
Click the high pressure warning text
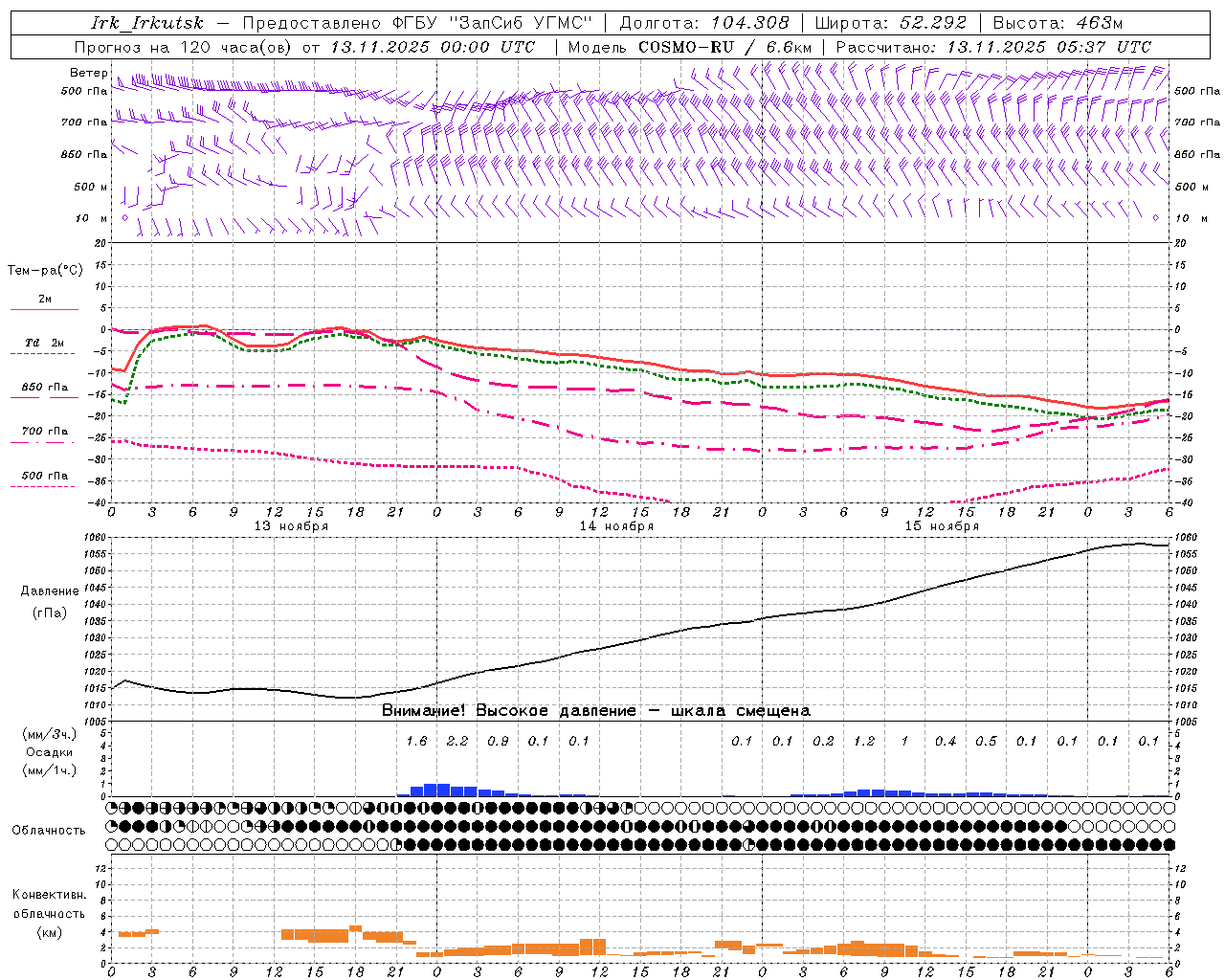coord(595,710)
